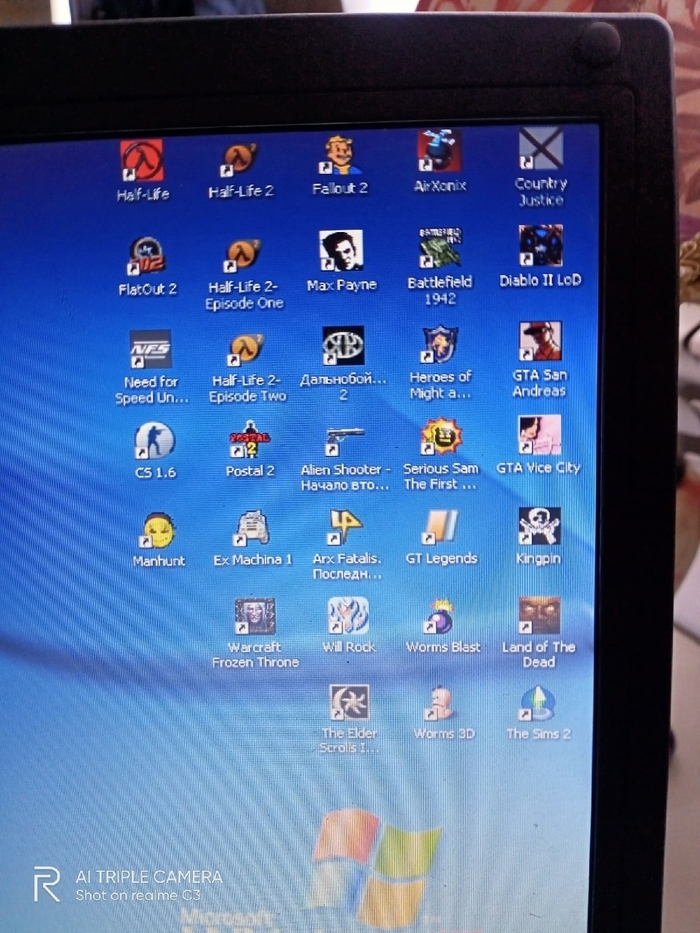The width and height of the screenshot is (700, 933).
Task: Select the 'Manhunt' label text
Action: [158, 561]
